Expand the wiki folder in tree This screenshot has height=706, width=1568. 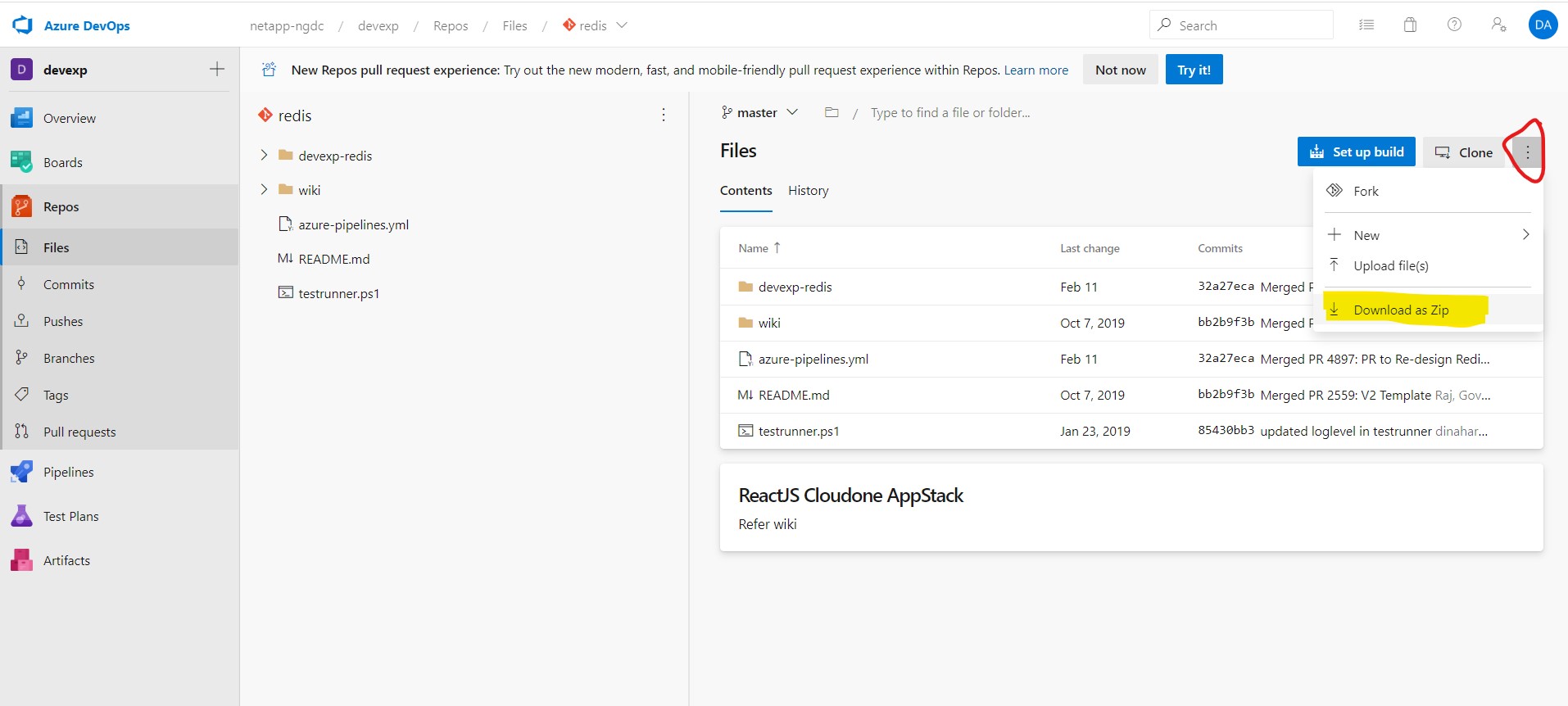pos(264,189)
